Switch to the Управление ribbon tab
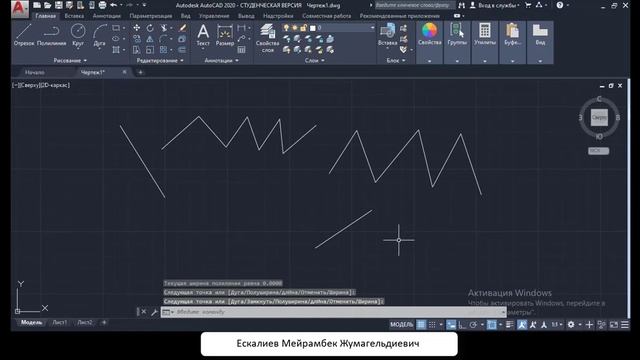Image resolution: width=640 pixels, height=360 pixels. 214,16
